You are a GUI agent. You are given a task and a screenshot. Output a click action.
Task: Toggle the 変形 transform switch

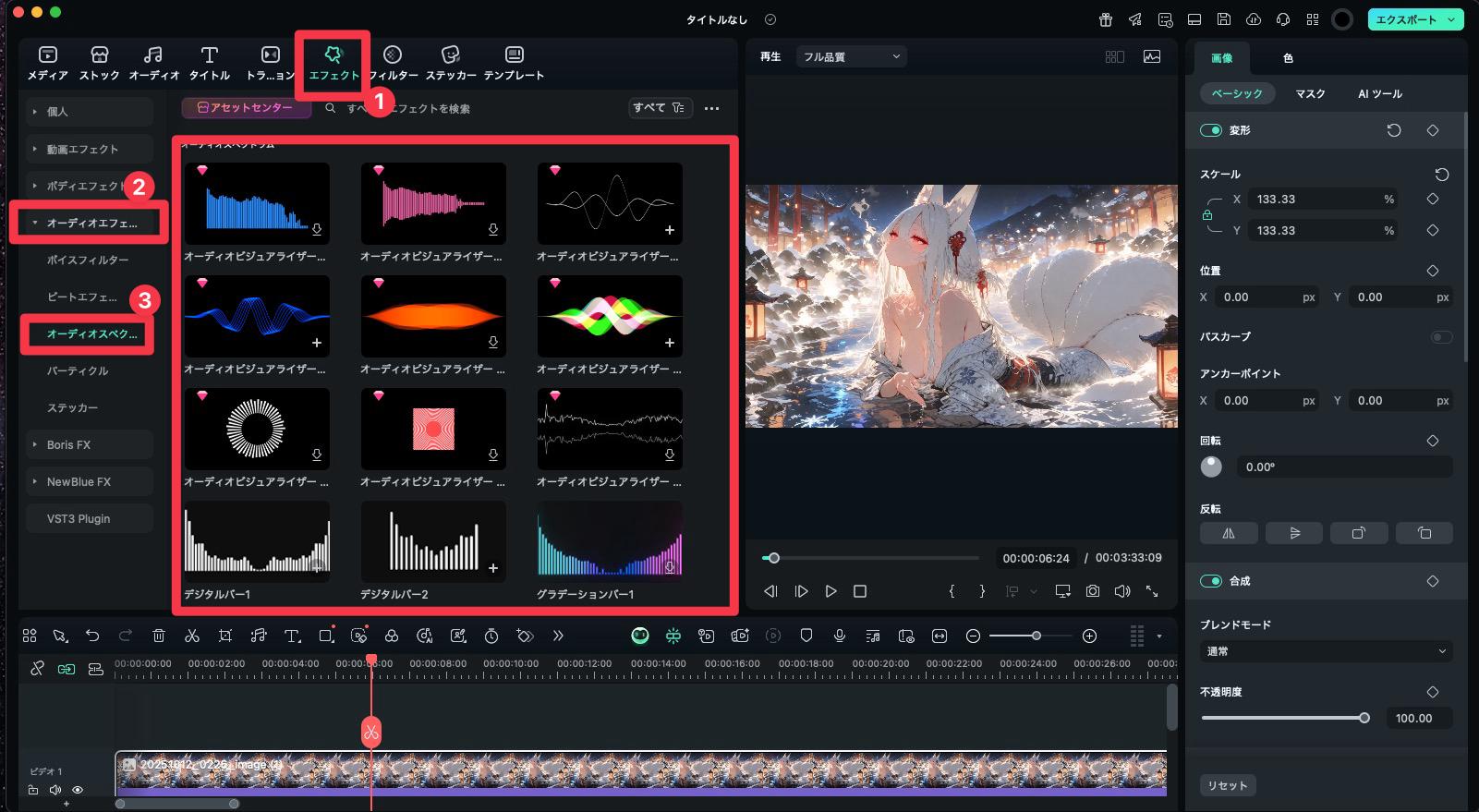(x=1210, y=130)
